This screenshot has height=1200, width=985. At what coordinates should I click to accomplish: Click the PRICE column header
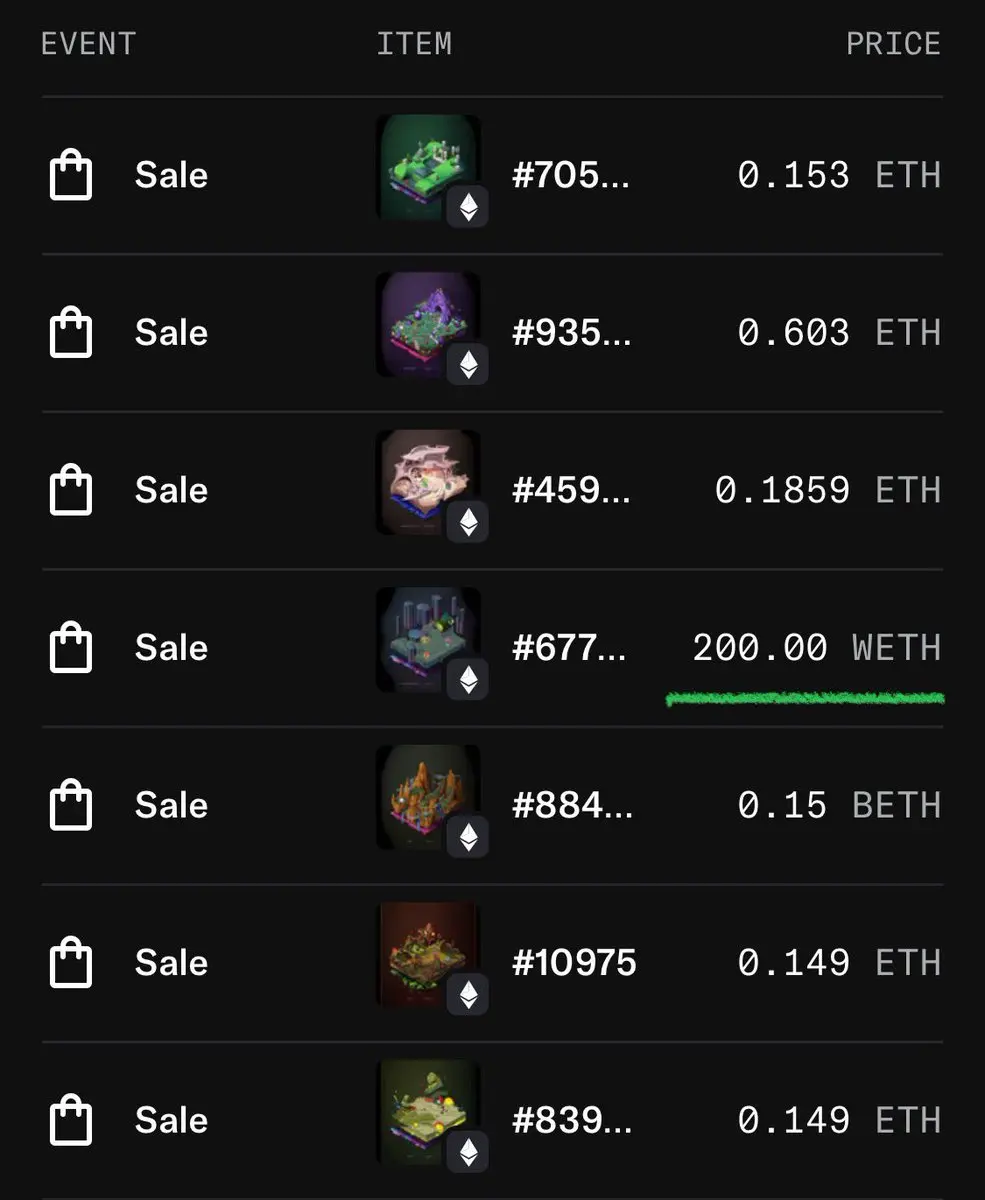click(x=893, y=44)
